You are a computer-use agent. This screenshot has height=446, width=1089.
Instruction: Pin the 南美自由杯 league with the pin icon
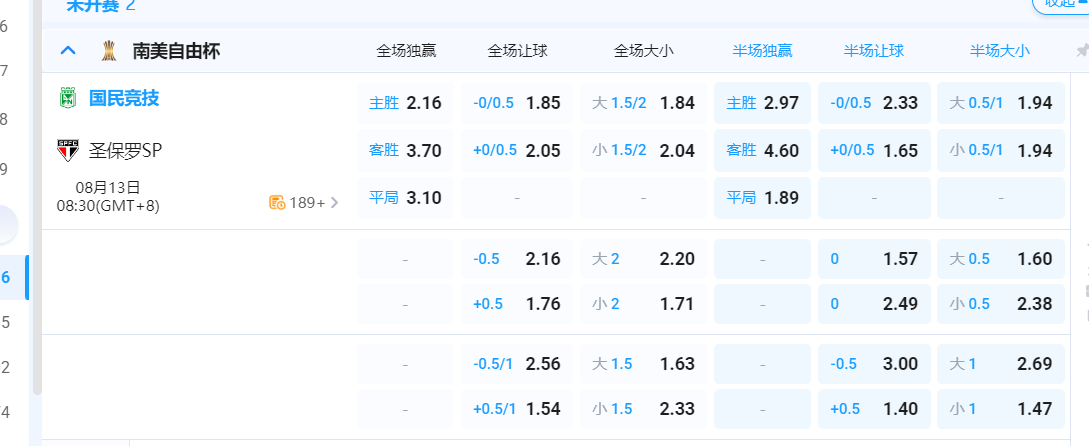[1082, 51]
